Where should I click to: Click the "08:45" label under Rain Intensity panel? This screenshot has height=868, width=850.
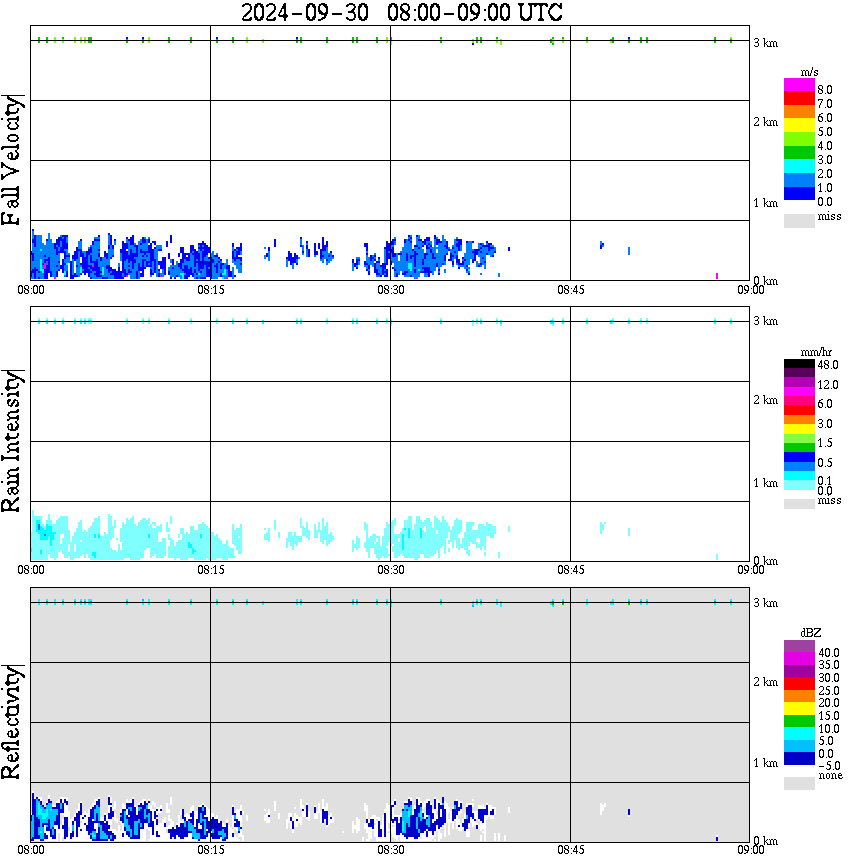pyautogui.click(x=571, y=570)
